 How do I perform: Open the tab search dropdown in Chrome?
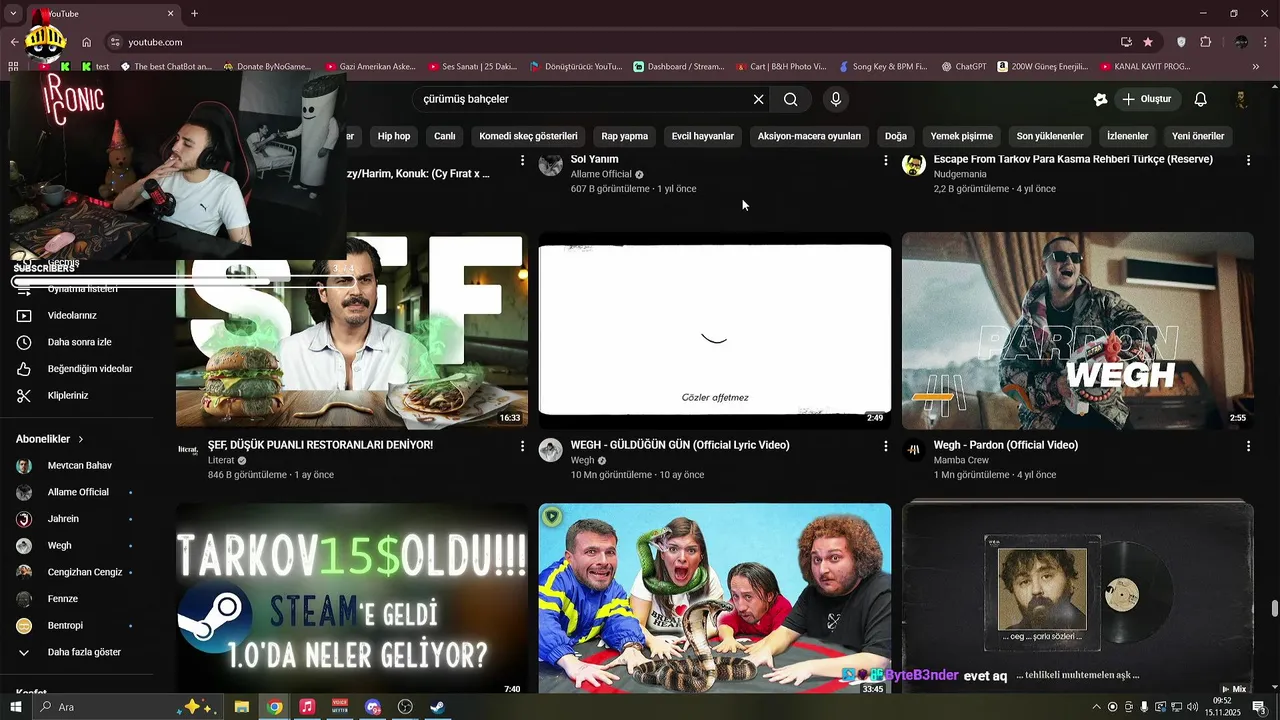tap(13, 14)
